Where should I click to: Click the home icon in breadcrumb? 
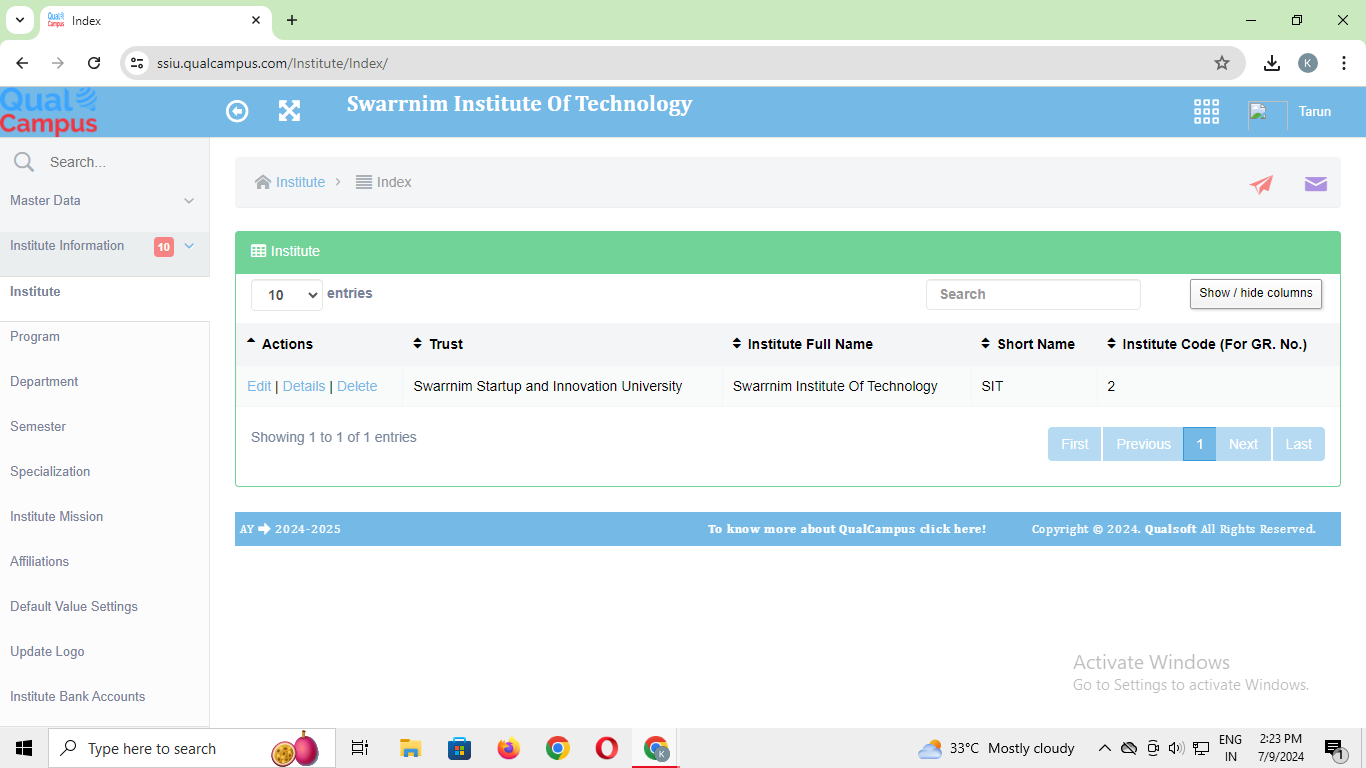(x=263, y=182)
